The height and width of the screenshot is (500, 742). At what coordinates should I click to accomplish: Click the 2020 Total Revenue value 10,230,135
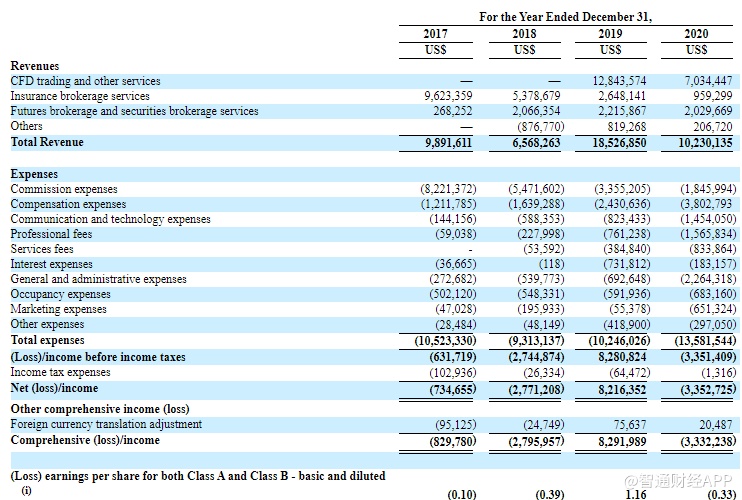(x=698, y=143)
